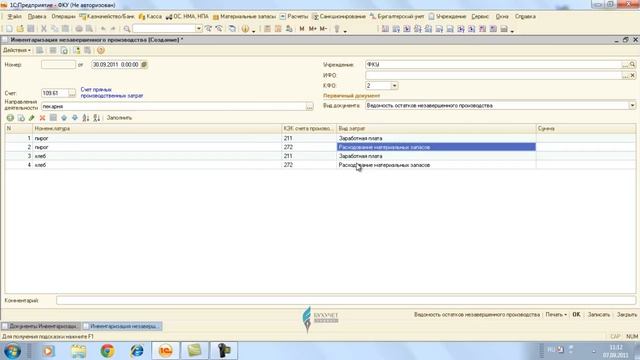Move row up with the up arrow icon
This screenshot has width=640, height=360.
pyautogui.click(x=64, y=118)
